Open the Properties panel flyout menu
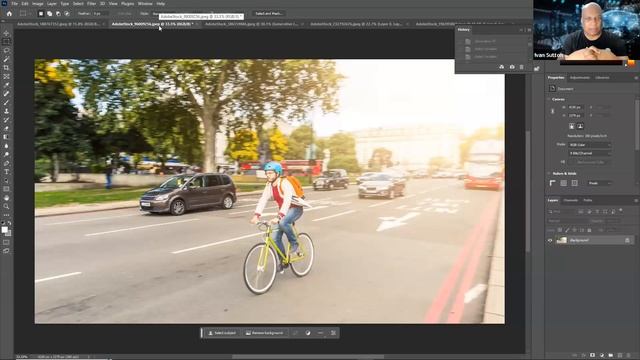This screenshot has width=640, height=360. 636,78
